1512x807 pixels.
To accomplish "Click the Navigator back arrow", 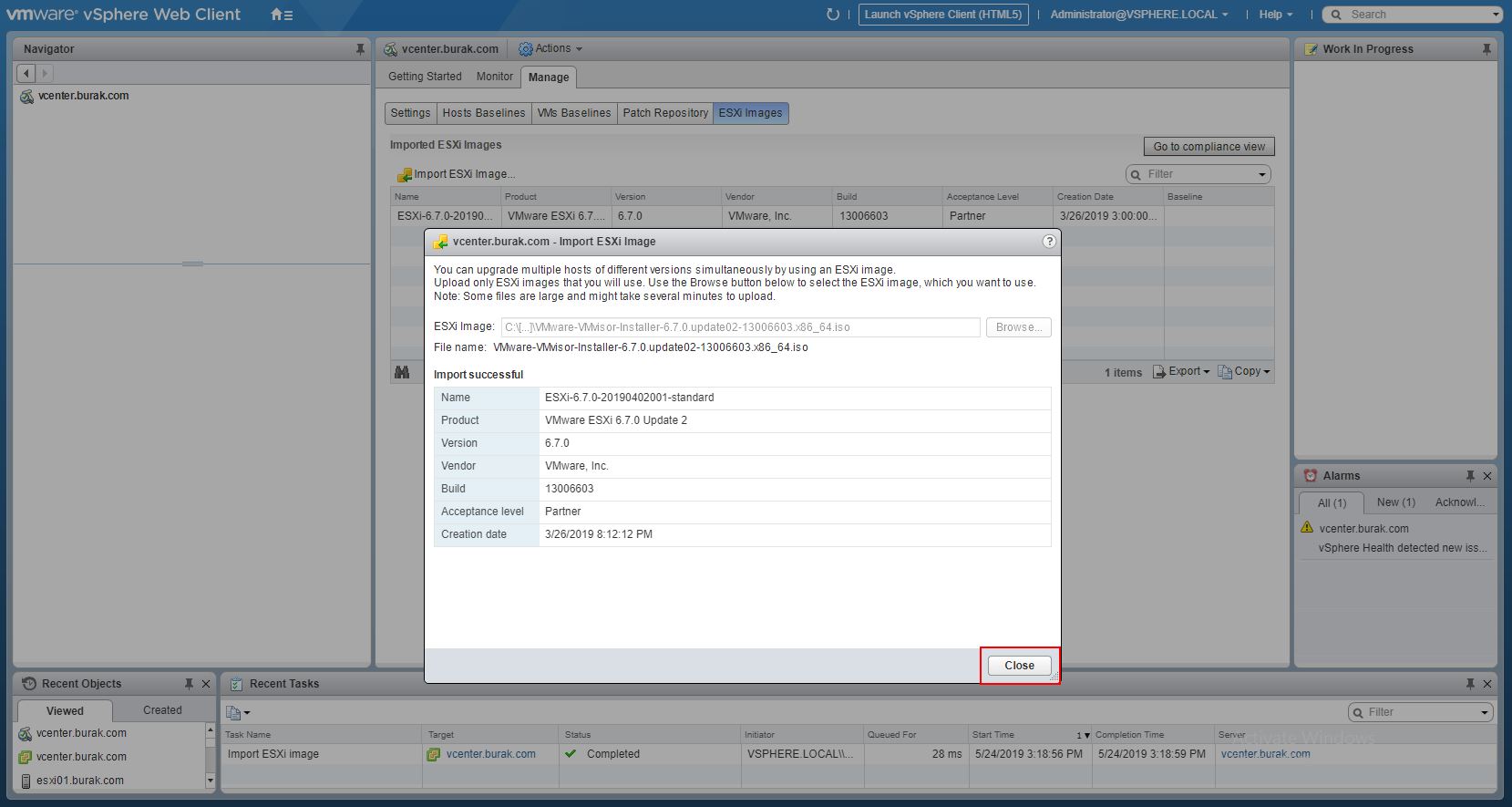I will (x=26, y=73).
